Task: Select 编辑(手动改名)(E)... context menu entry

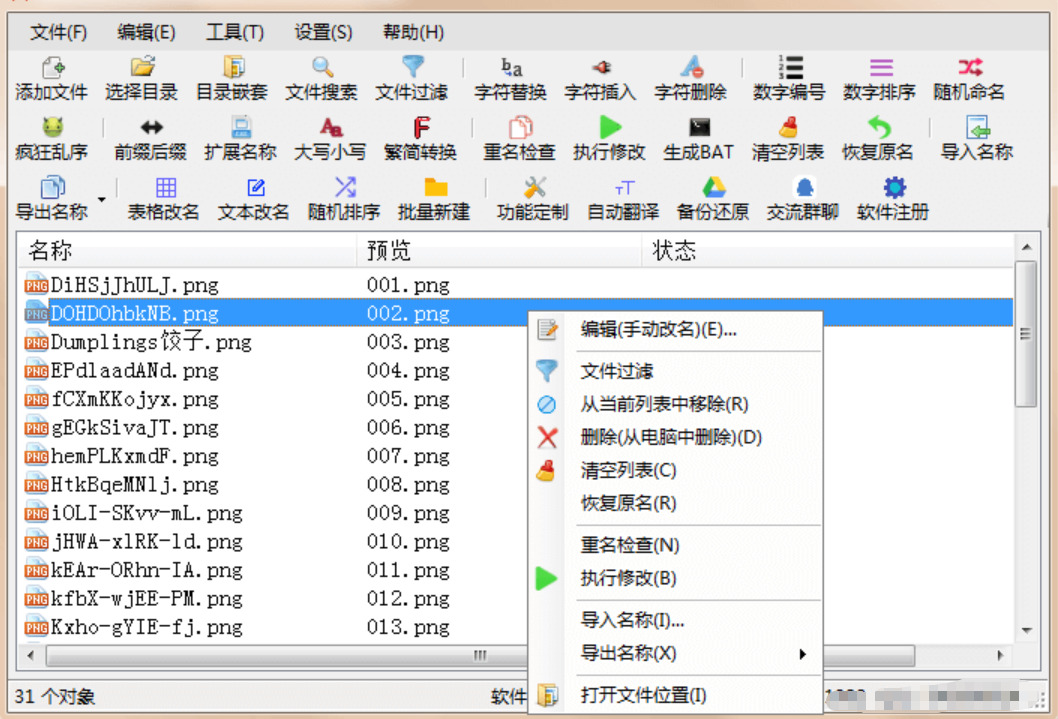Action: click(659, 330)
